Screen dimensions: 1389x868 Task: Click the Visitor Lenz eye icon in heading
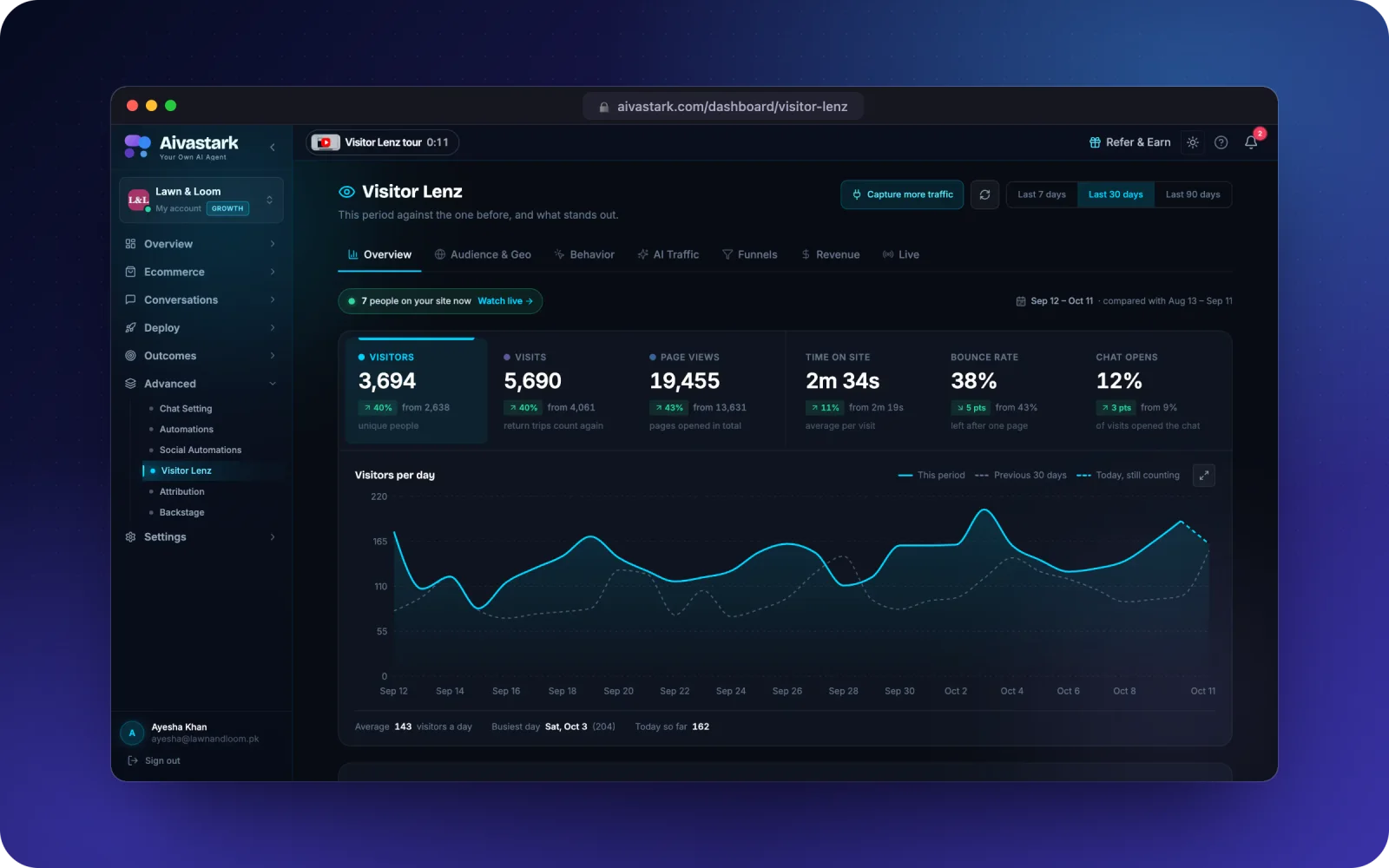pyautogui.click(x=346, y=192)
